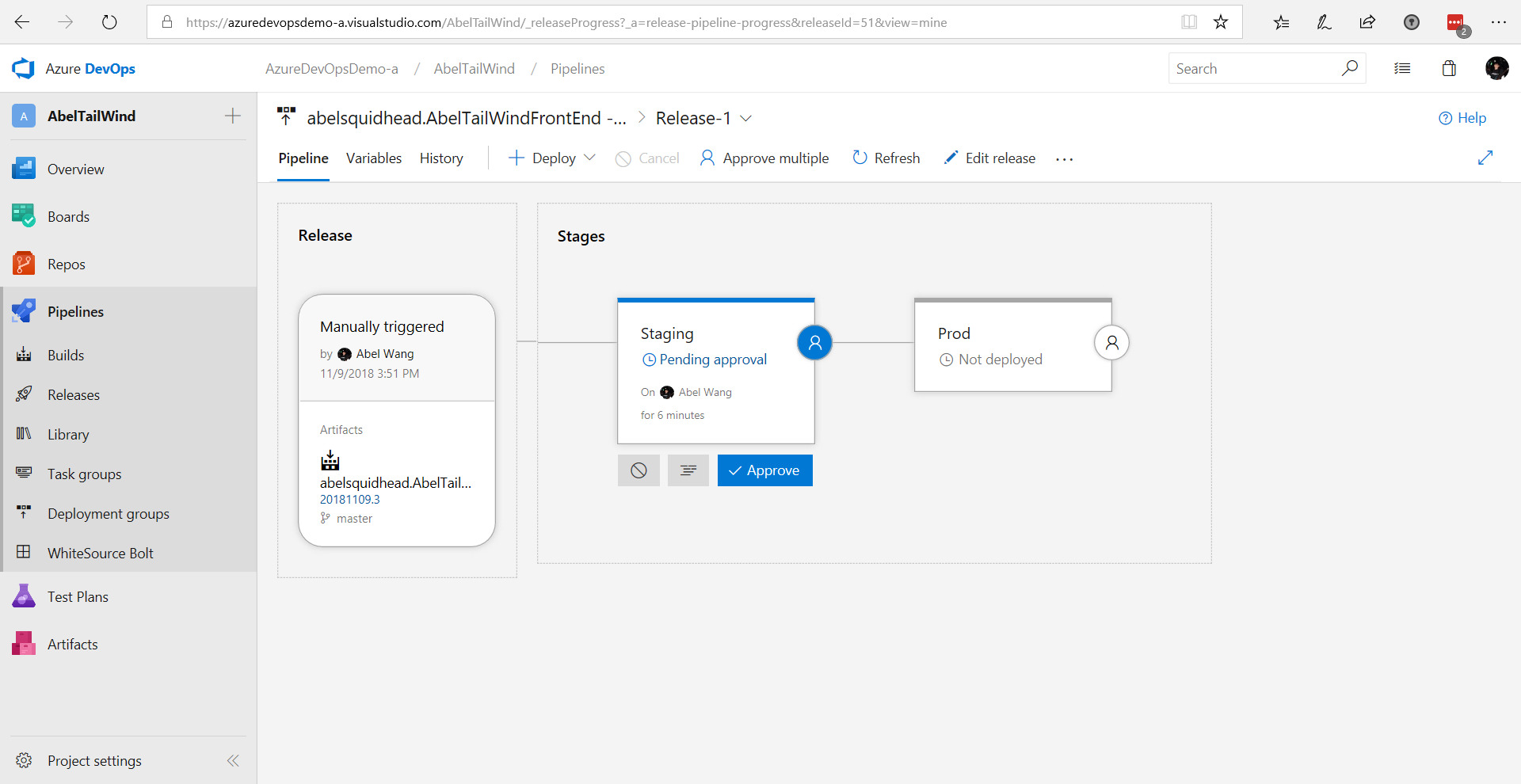Click Approve multiple
Viewport: 1521px width, 784px height.
pyautogui.click(x=764, y=158)
